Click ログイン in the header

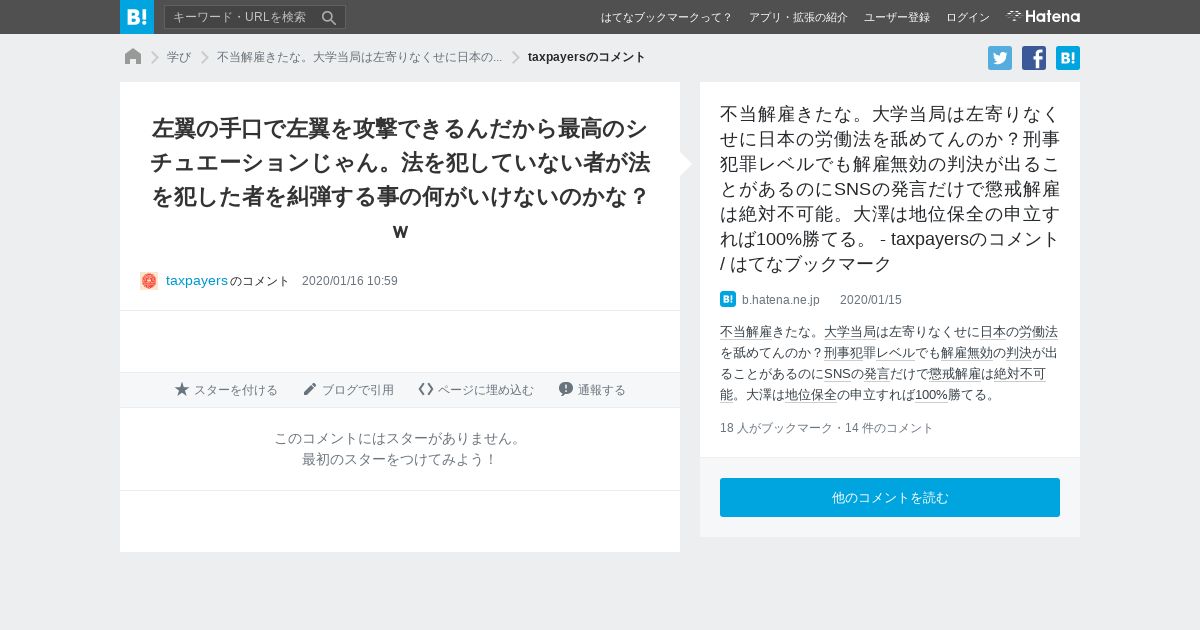point(968,17)
